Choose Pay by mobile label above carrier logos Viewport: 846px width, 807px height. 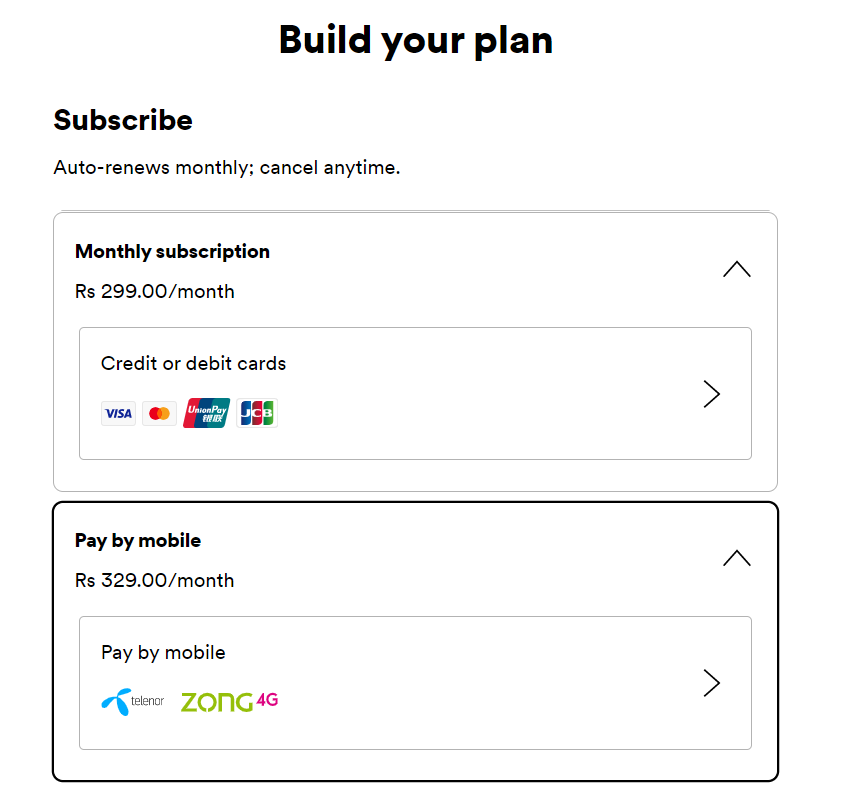pos(163,653)
